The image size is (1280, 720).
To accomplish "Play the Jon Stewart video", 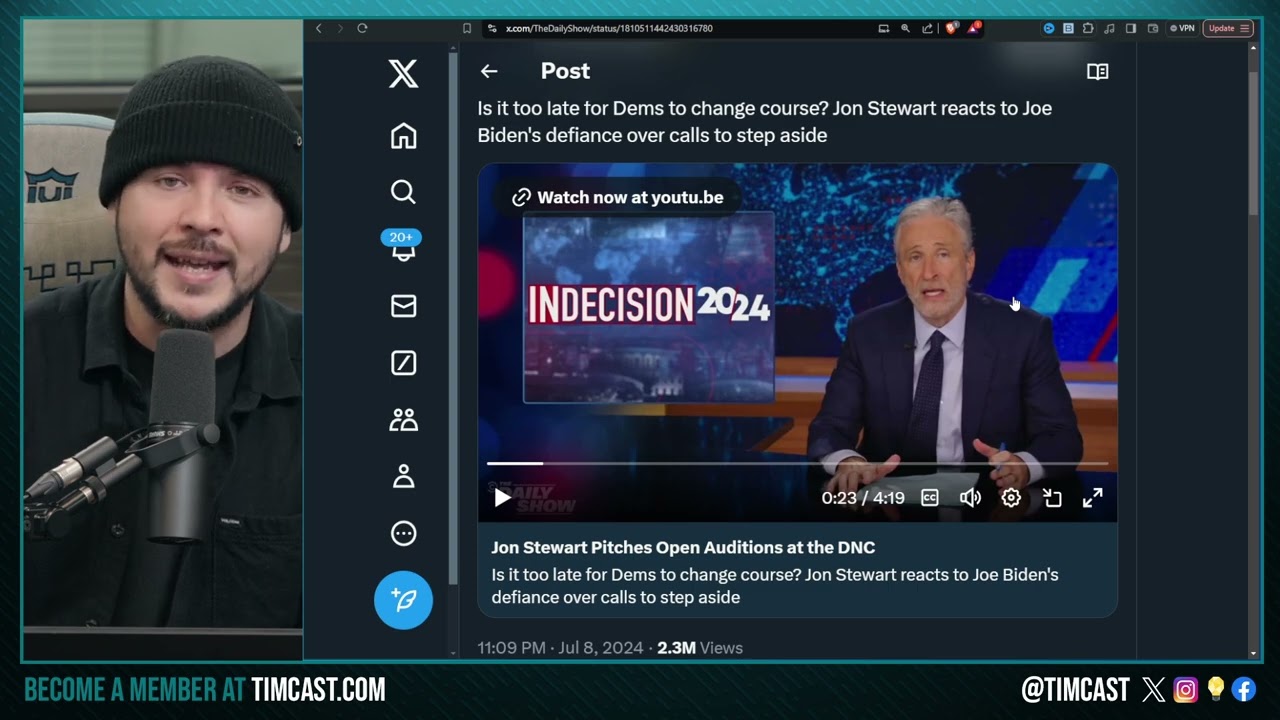I will pos(502,497).
